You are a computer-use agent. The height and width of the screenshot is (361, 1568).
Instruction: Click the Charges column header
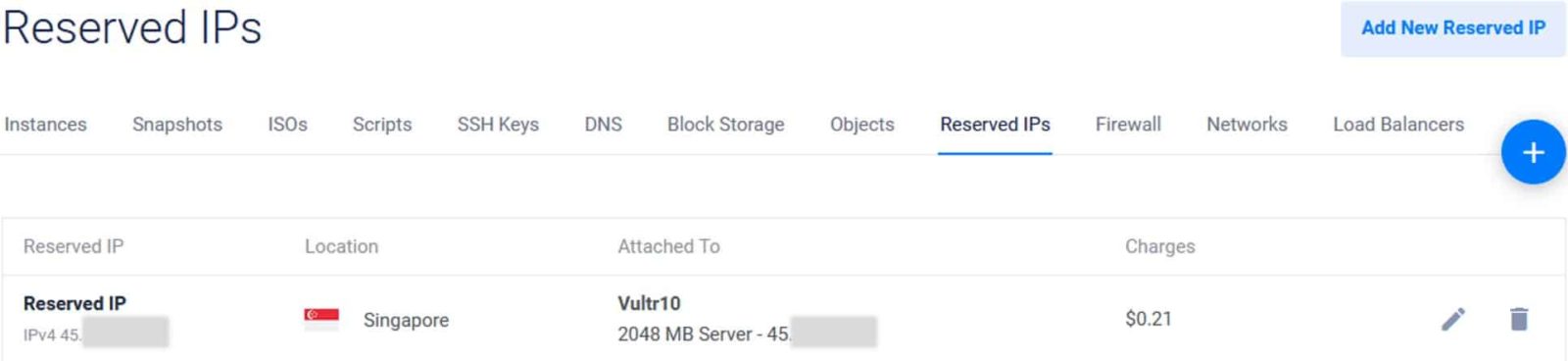[x=1159, y=246]
